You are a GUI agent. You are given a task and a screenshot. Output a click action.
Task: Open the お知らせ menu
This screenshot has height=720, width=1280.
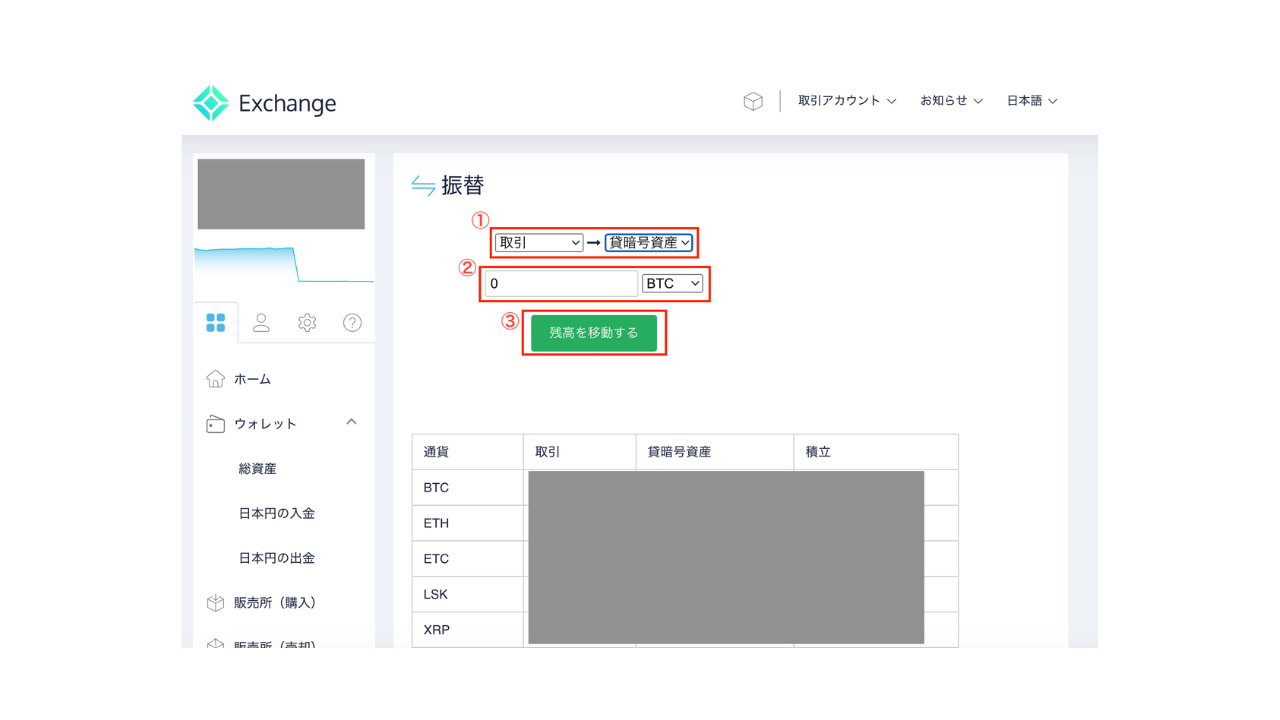tap(950, 100)
